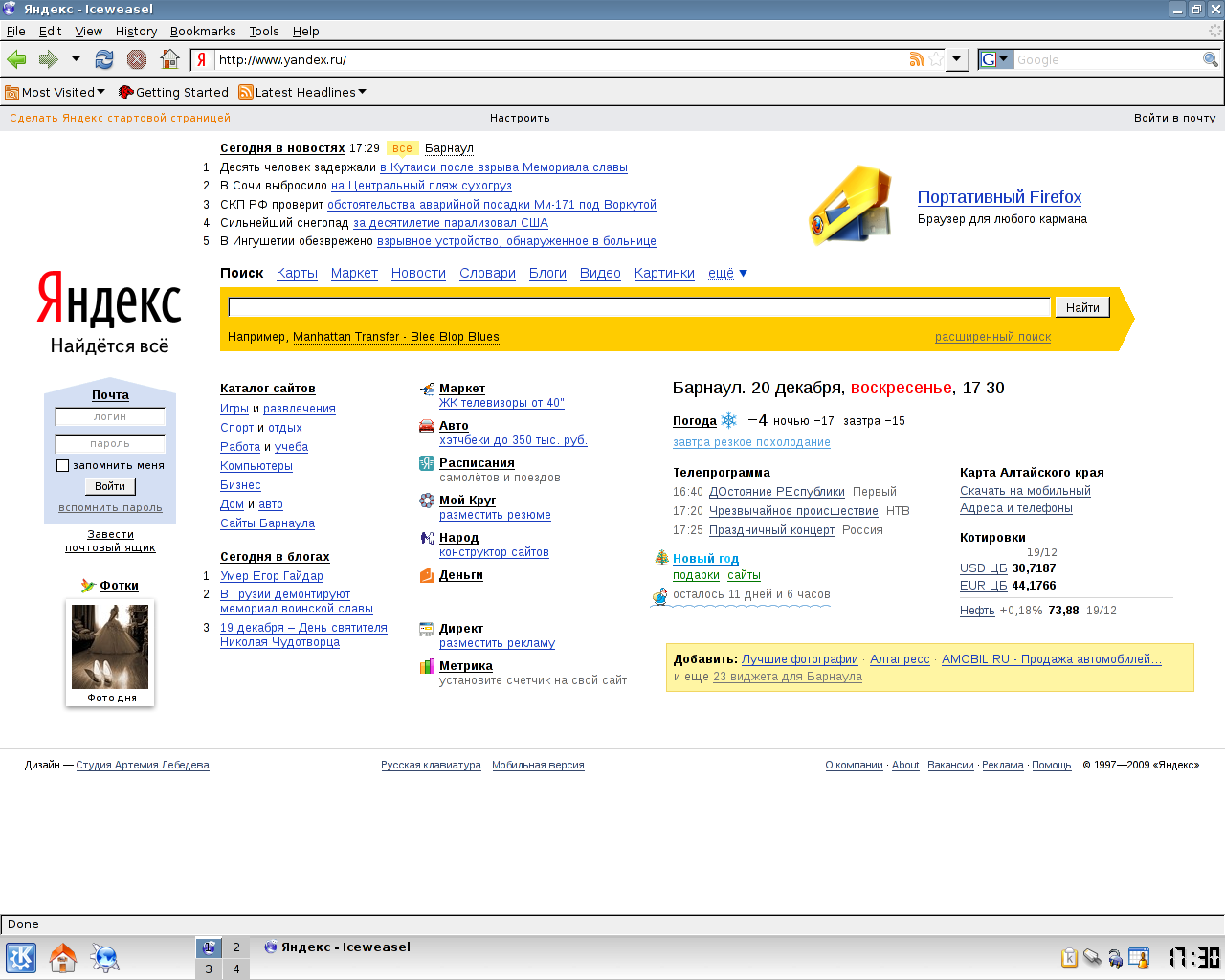Click the Маркет service icon
The height and width of the screenshot is (980, 1225).
(x=427, y=389)
